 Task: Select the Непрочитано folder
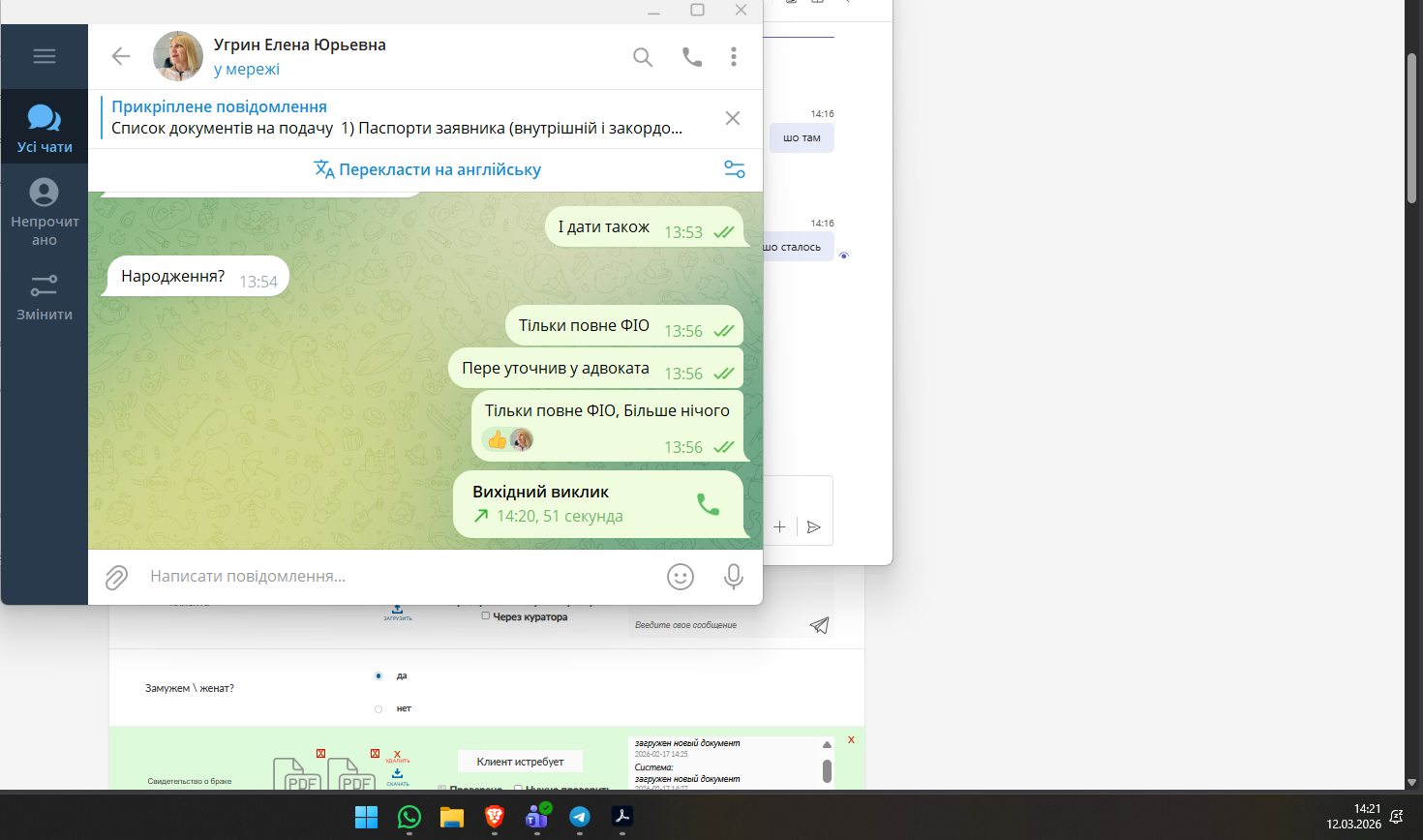click(45, 212)
